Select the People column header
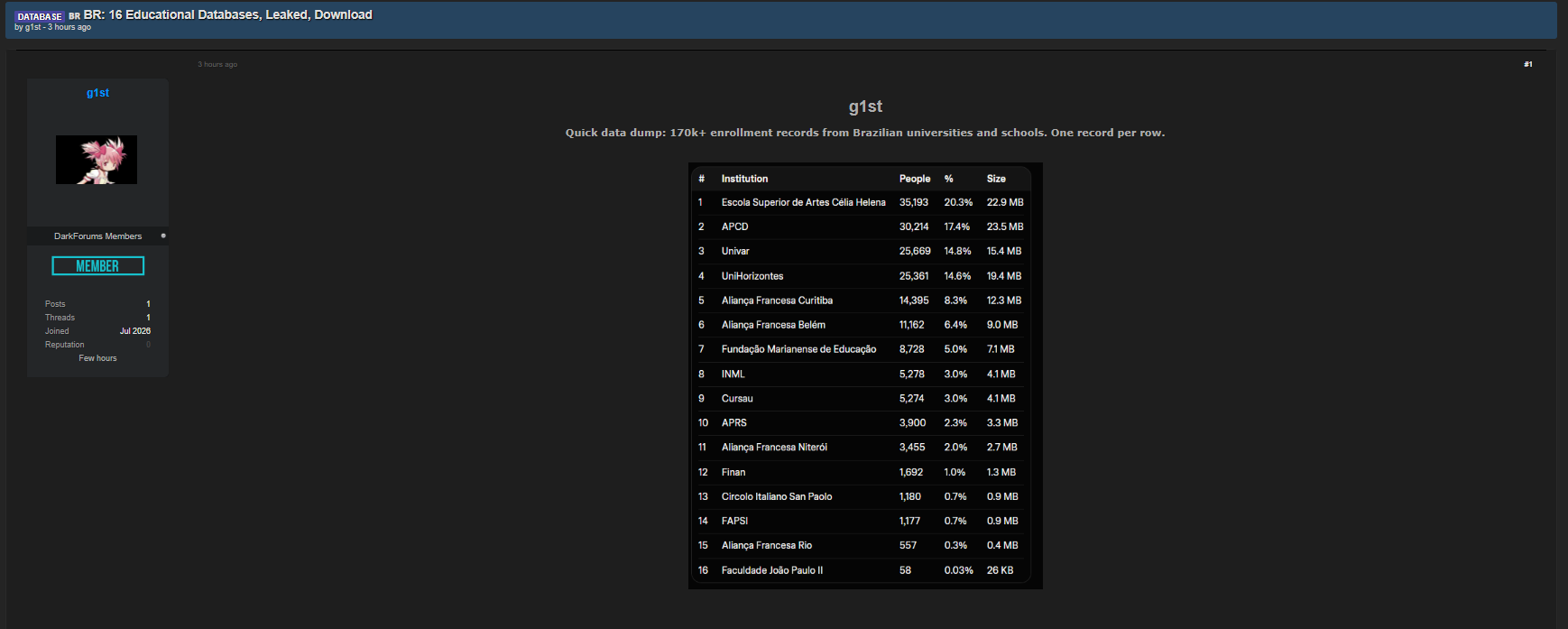Viewport: 1568px width, 629px height. point(915,179)
